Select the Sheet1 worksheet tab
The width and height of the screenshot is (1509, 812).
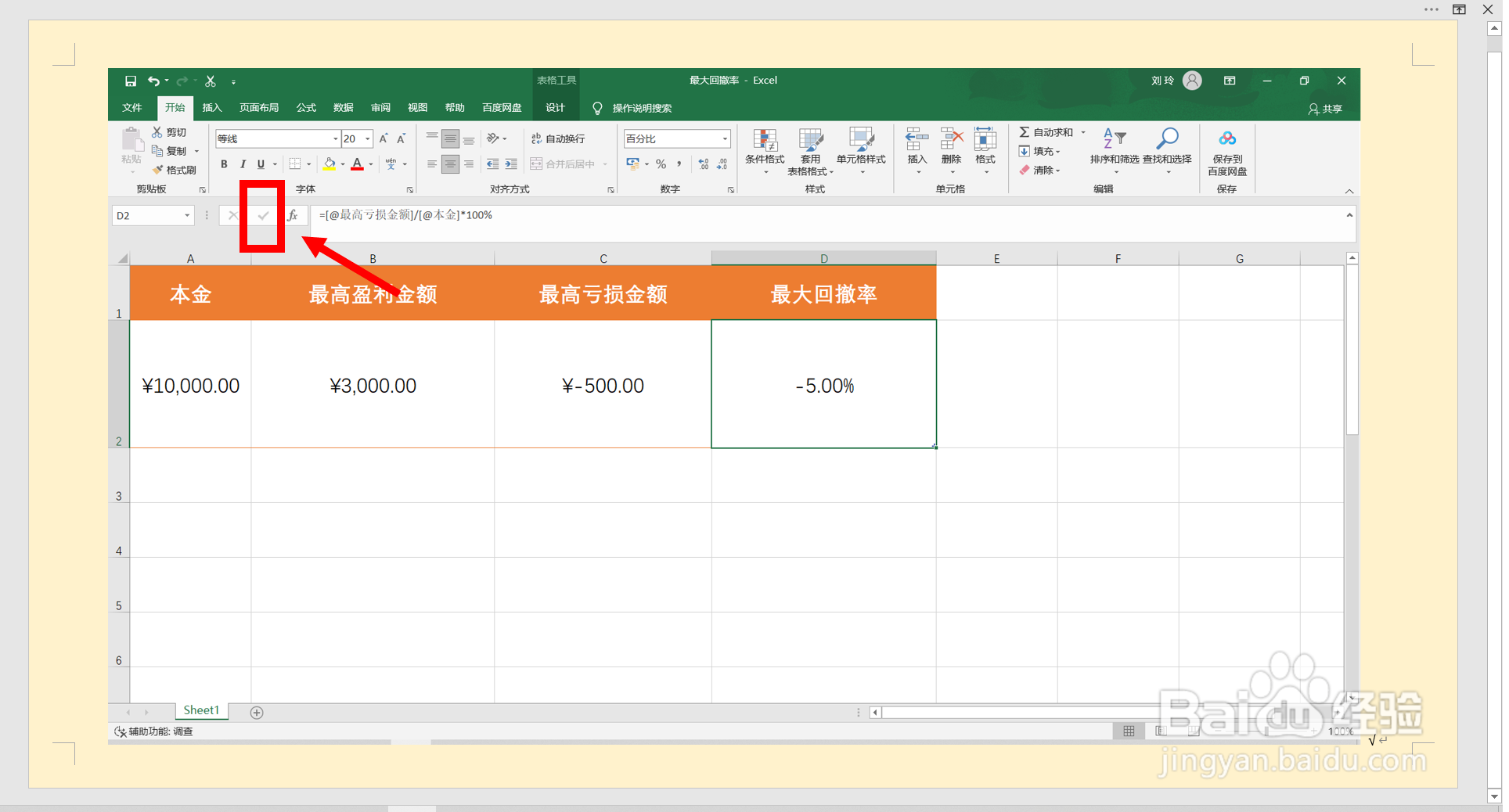[201, 710]
